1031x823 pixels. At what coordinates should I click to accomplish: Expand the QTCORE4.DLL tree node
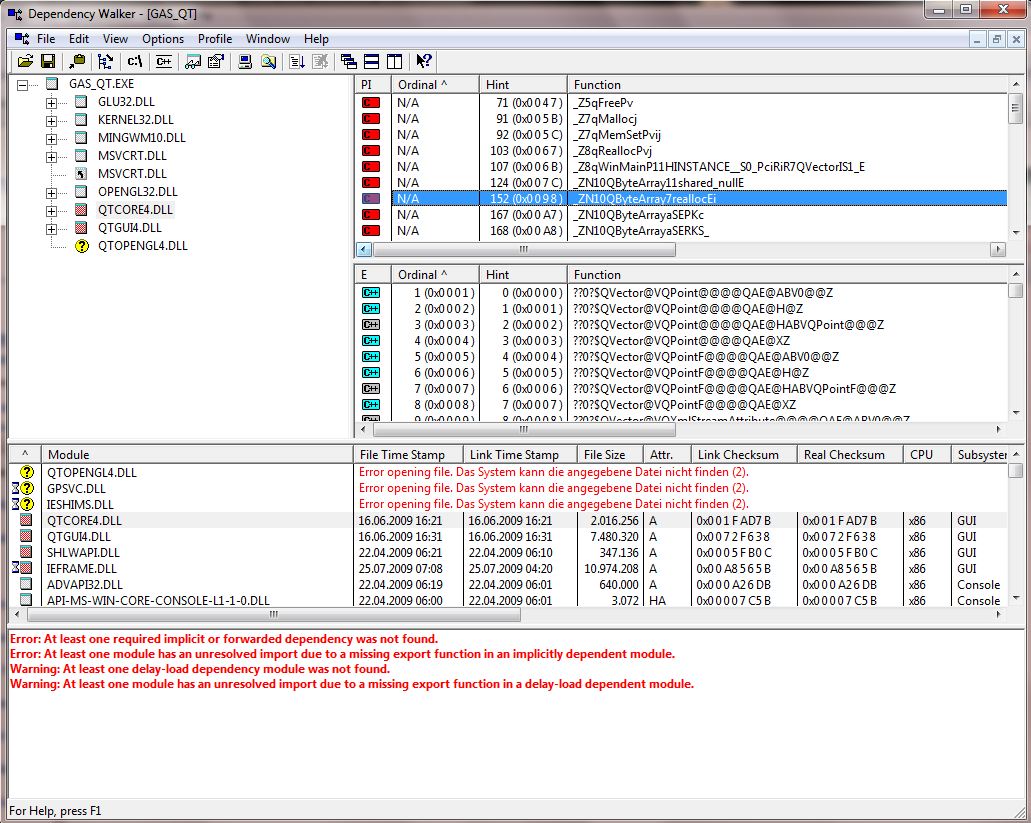click(x=51, y=211)
